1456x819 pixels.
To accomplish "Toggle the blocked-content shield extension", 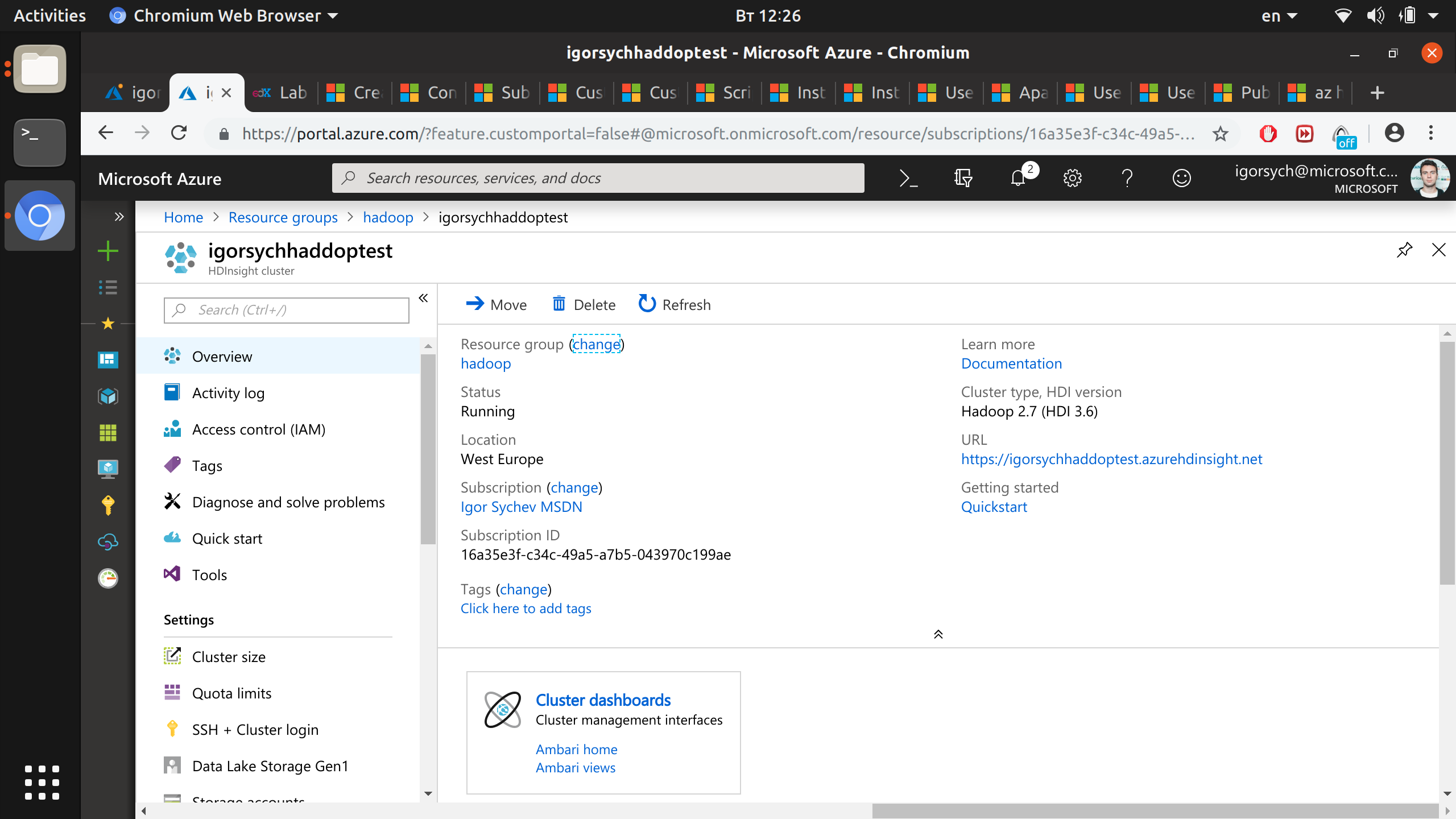I will click(x=1268, y=133).
